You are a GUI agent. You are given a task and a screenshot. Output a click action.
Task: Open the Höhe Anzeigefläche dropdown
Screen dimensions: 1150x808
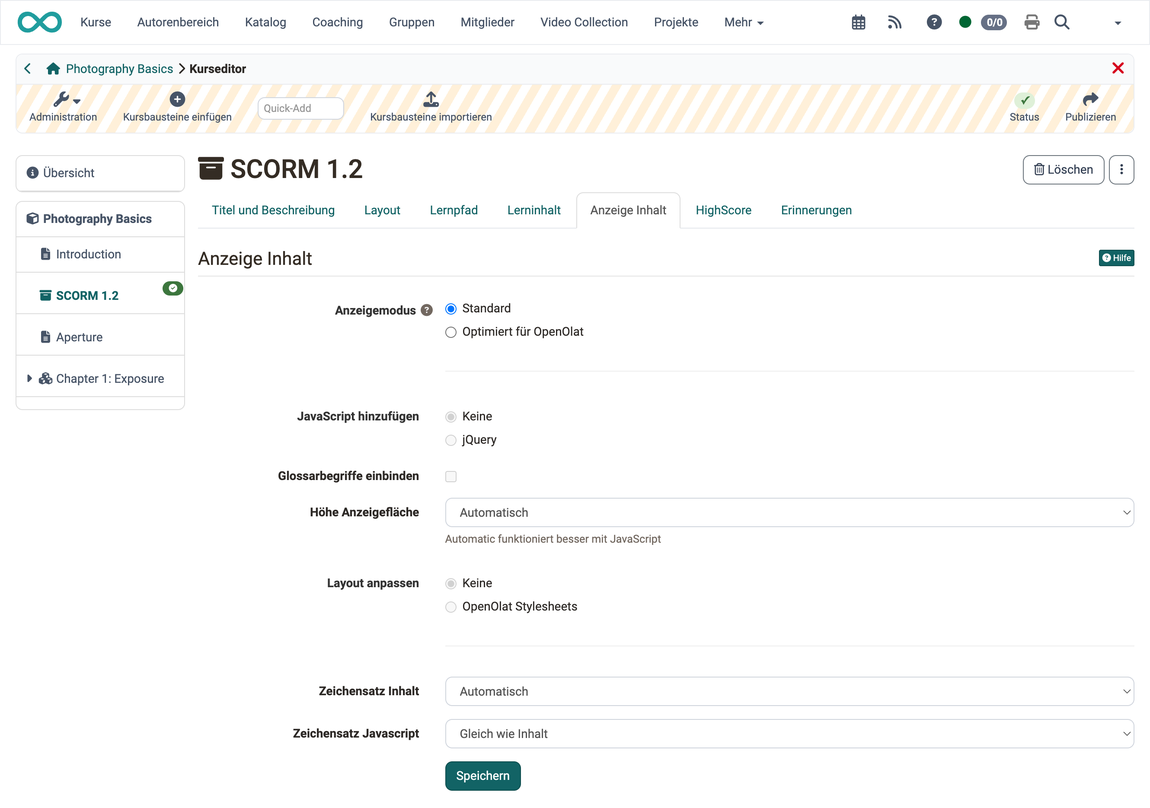click(789, 513)
